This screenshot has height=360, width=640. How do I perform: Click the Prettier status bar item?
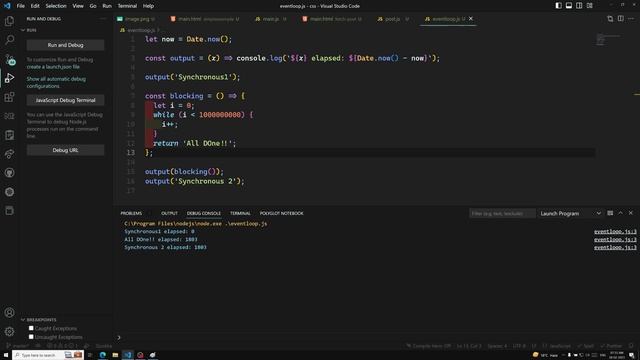(611, 346)
